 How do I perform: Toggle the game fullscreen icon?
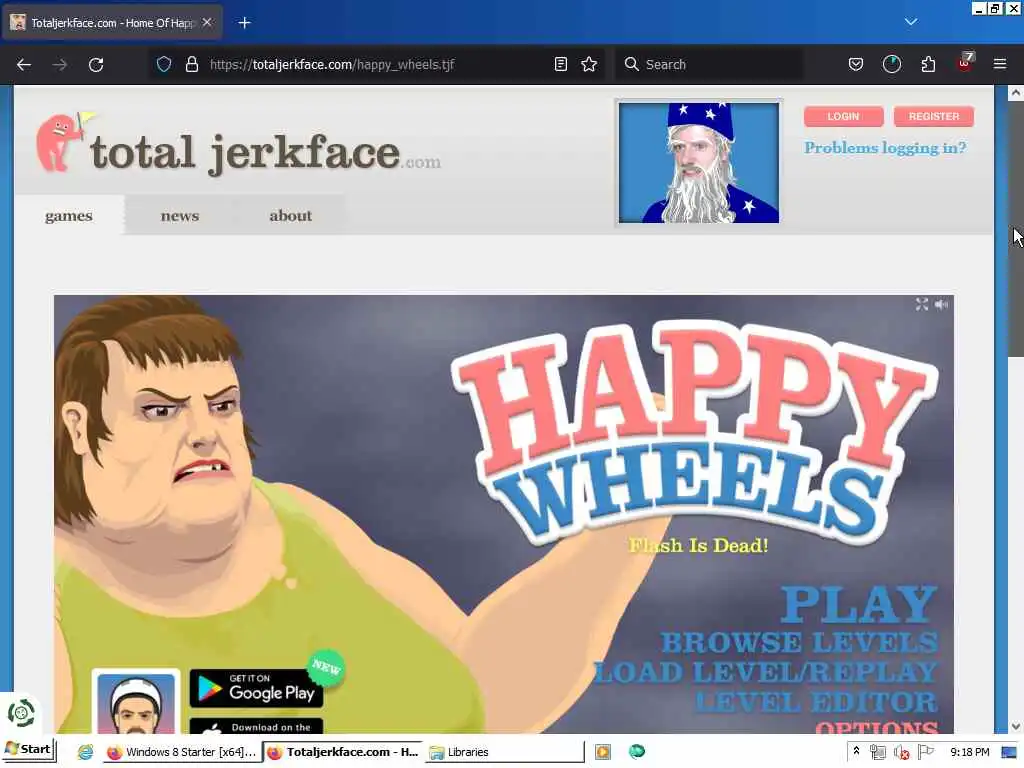(x=921, y=304)
